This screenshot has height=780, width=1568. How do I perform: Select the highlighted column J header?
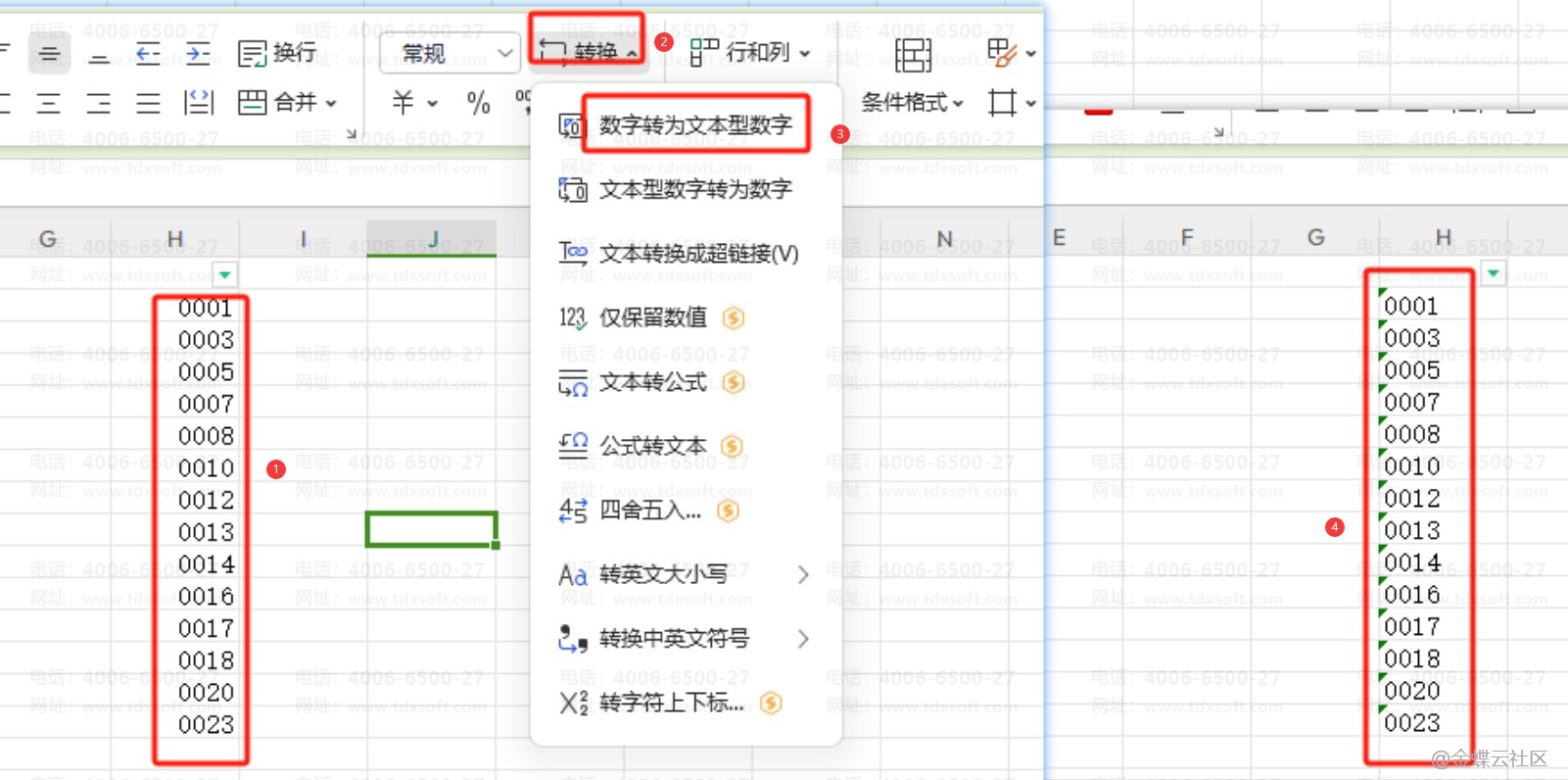coord(432,238)
